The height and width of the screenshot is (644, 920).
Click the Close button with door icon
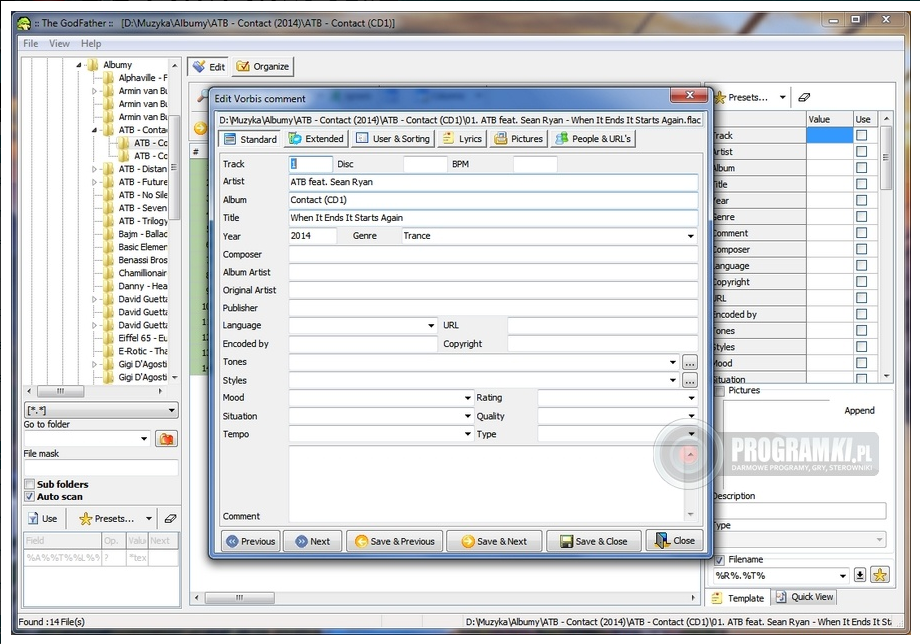click(674, 540)
